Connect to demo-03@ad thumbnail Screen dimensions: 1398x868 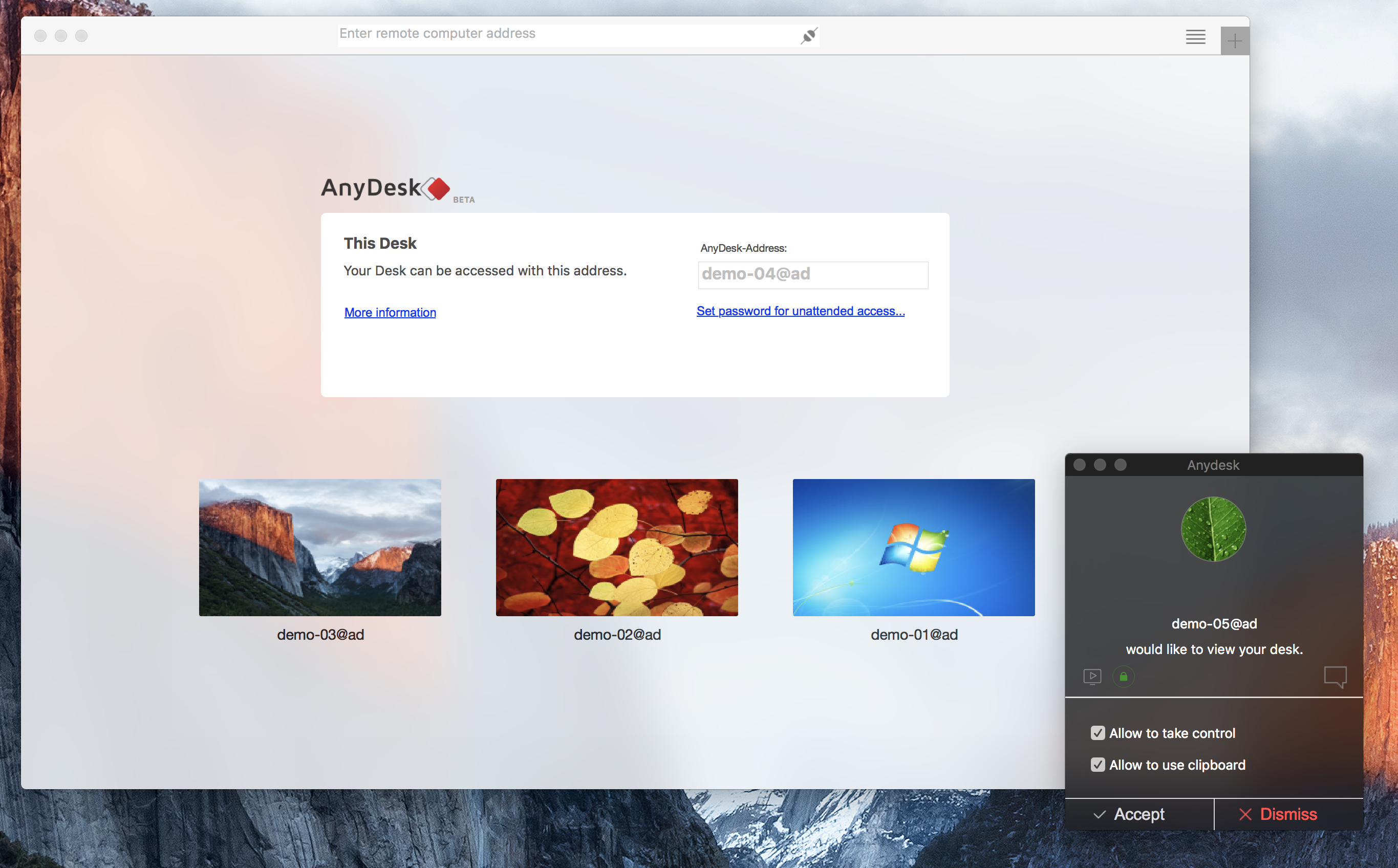pyautogui.click(x=320, y=547)
